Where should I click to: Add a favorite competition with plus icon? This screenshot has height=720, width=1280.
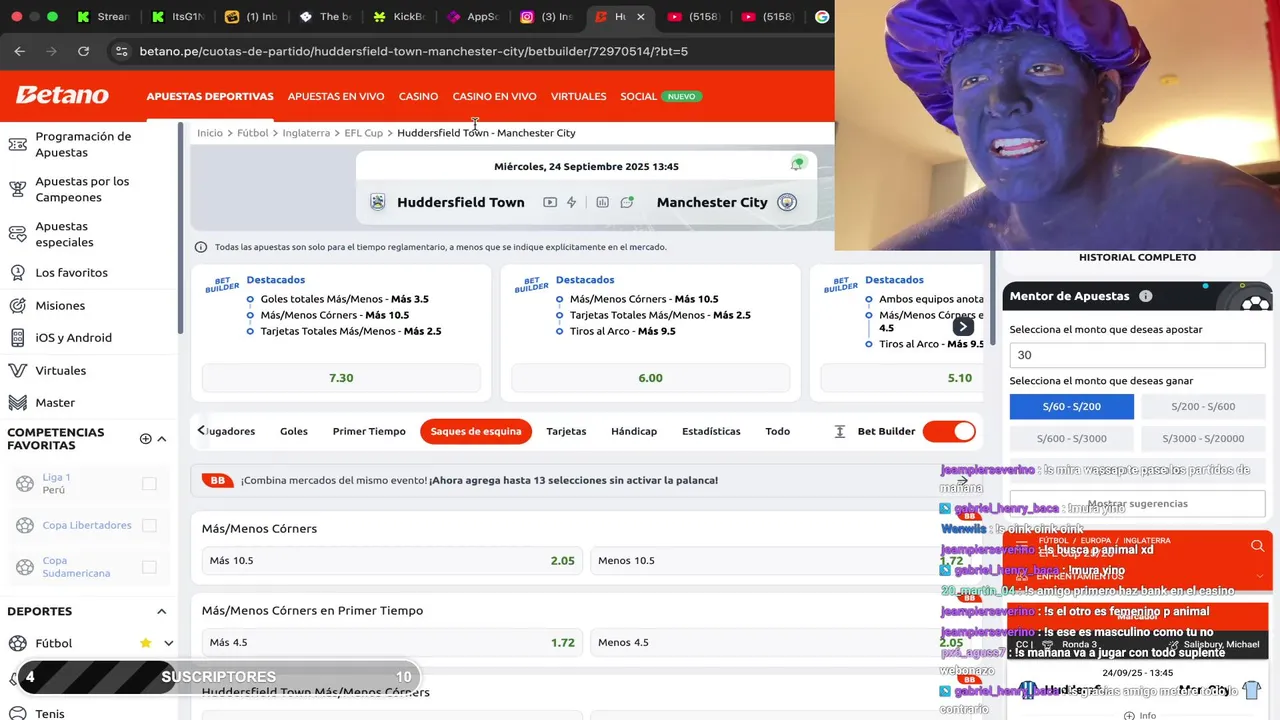point(145,439)
